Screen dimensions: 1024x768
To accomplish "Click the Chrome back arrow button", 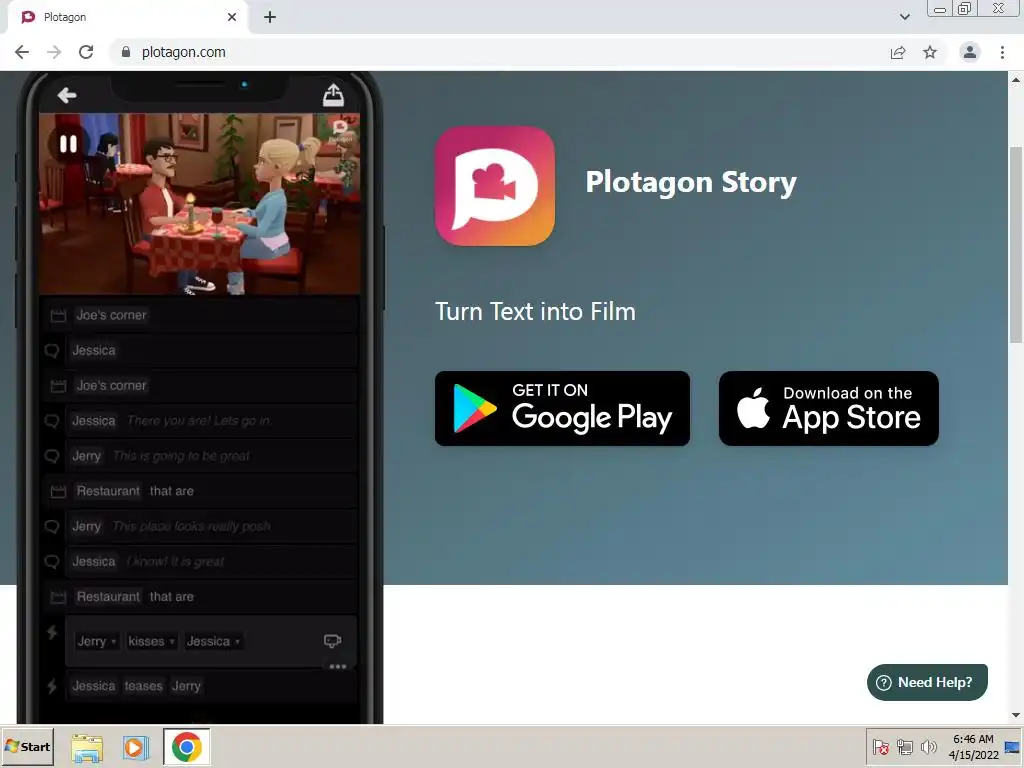I will click(22, 52).
